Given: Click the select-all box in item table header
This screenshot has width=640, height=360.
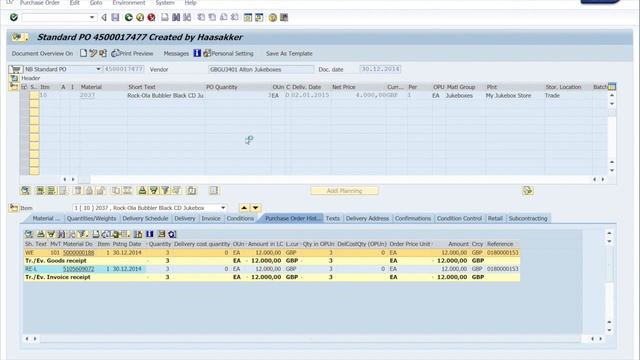Looking at the screenshot, I should click(x=24, y=87).
